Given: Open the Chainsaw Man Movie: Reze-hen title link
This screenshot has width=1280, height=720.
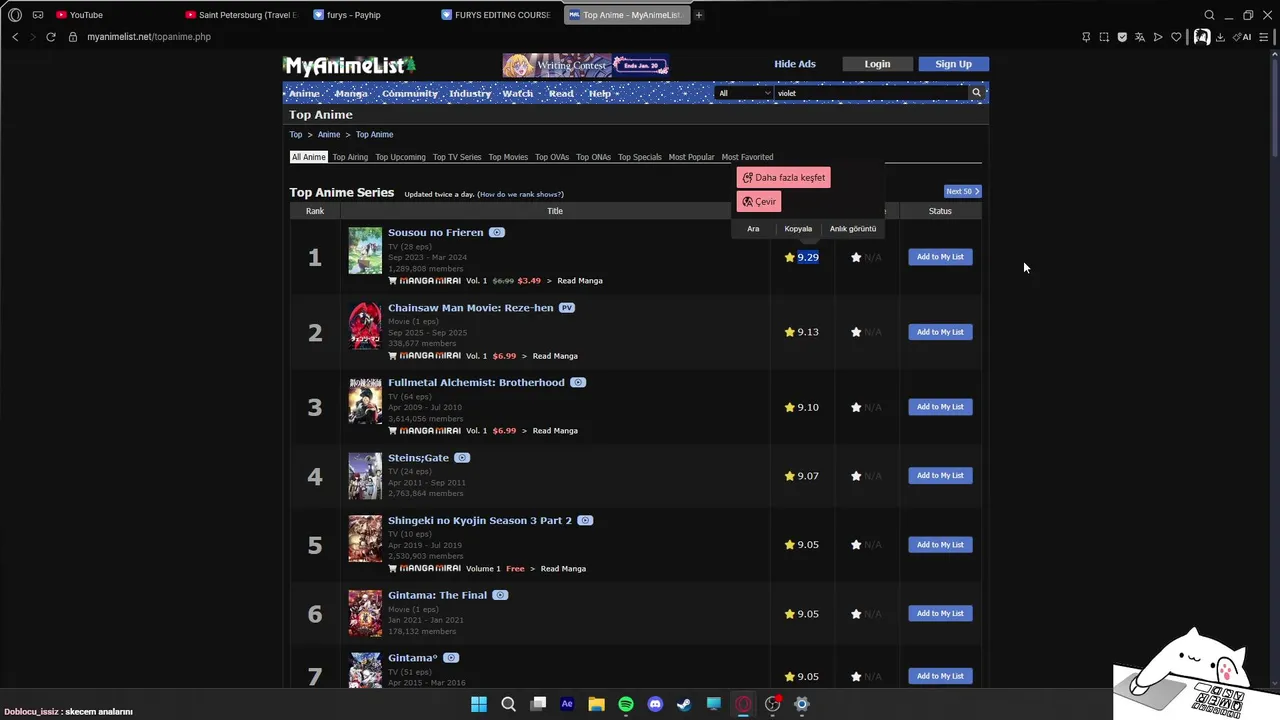Looking at the screenshot, I should 471,308.
